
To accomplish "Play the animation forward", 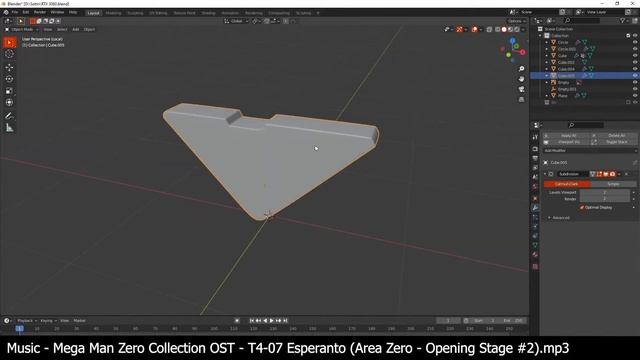I will [x=272, y=321].
